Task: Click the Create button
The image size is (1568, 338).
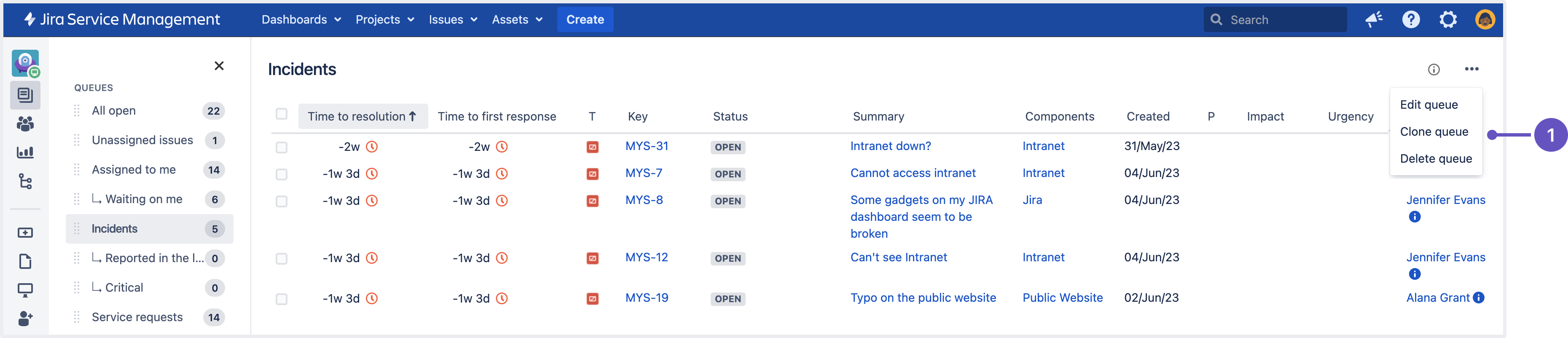Action: tap(585, 20)
